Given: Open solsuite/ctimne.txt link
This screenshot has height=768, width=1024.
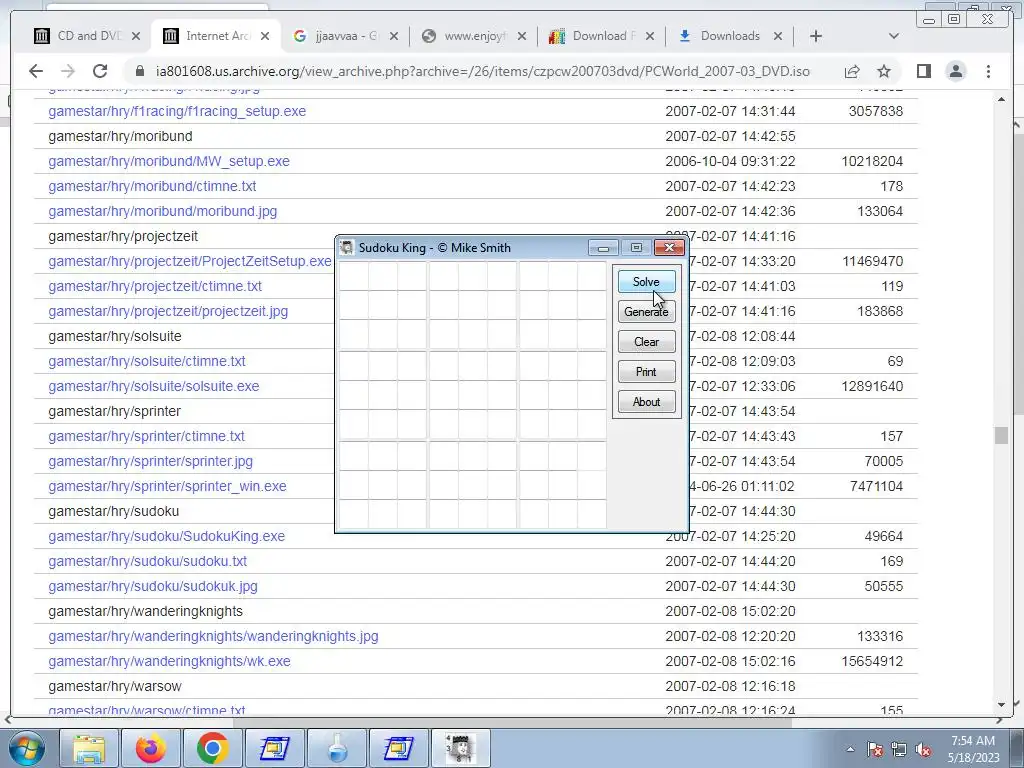Looking at the screenshot, I should 147,361.
